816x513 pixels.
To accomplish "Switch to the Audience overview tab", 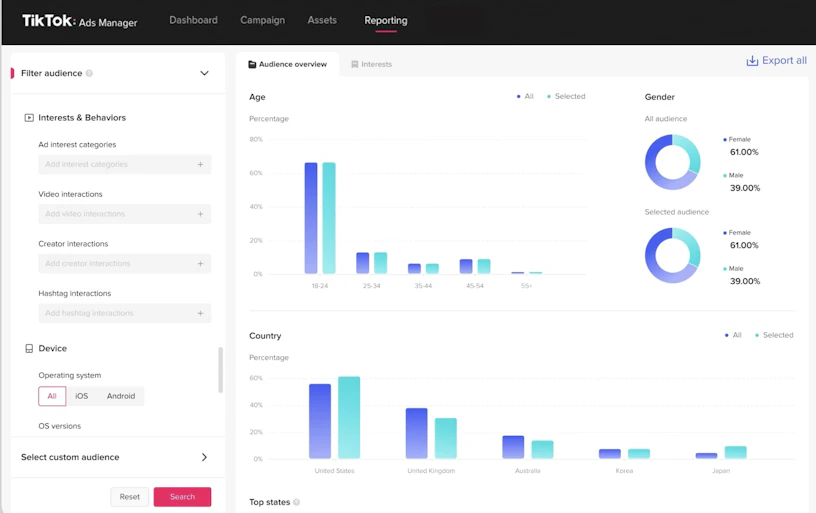I will pyautogui.click(x=287, y=64).
